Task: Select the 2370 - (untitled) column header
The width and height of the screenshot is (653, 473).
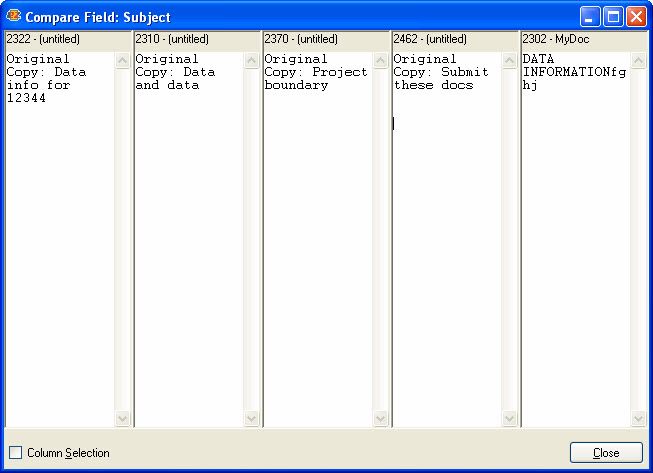Action: click(326, 39)
